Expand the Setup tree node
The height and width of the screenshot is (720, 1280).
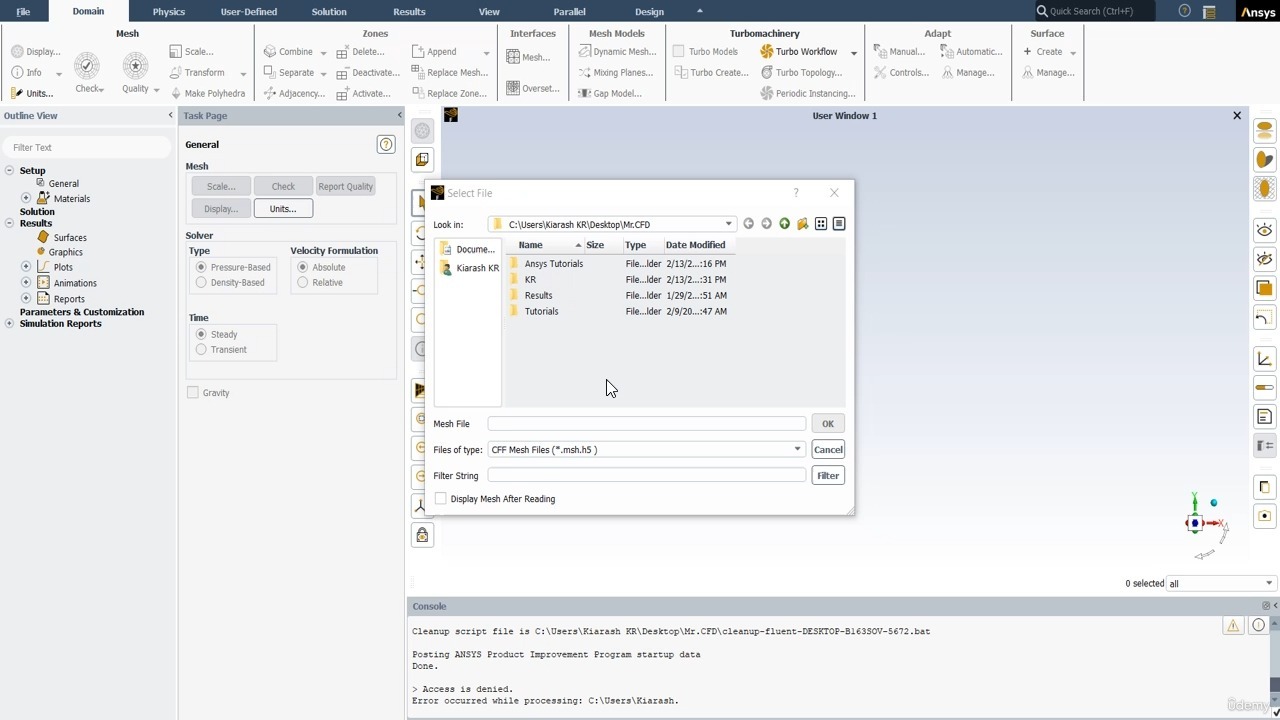(x=9, y=170)
